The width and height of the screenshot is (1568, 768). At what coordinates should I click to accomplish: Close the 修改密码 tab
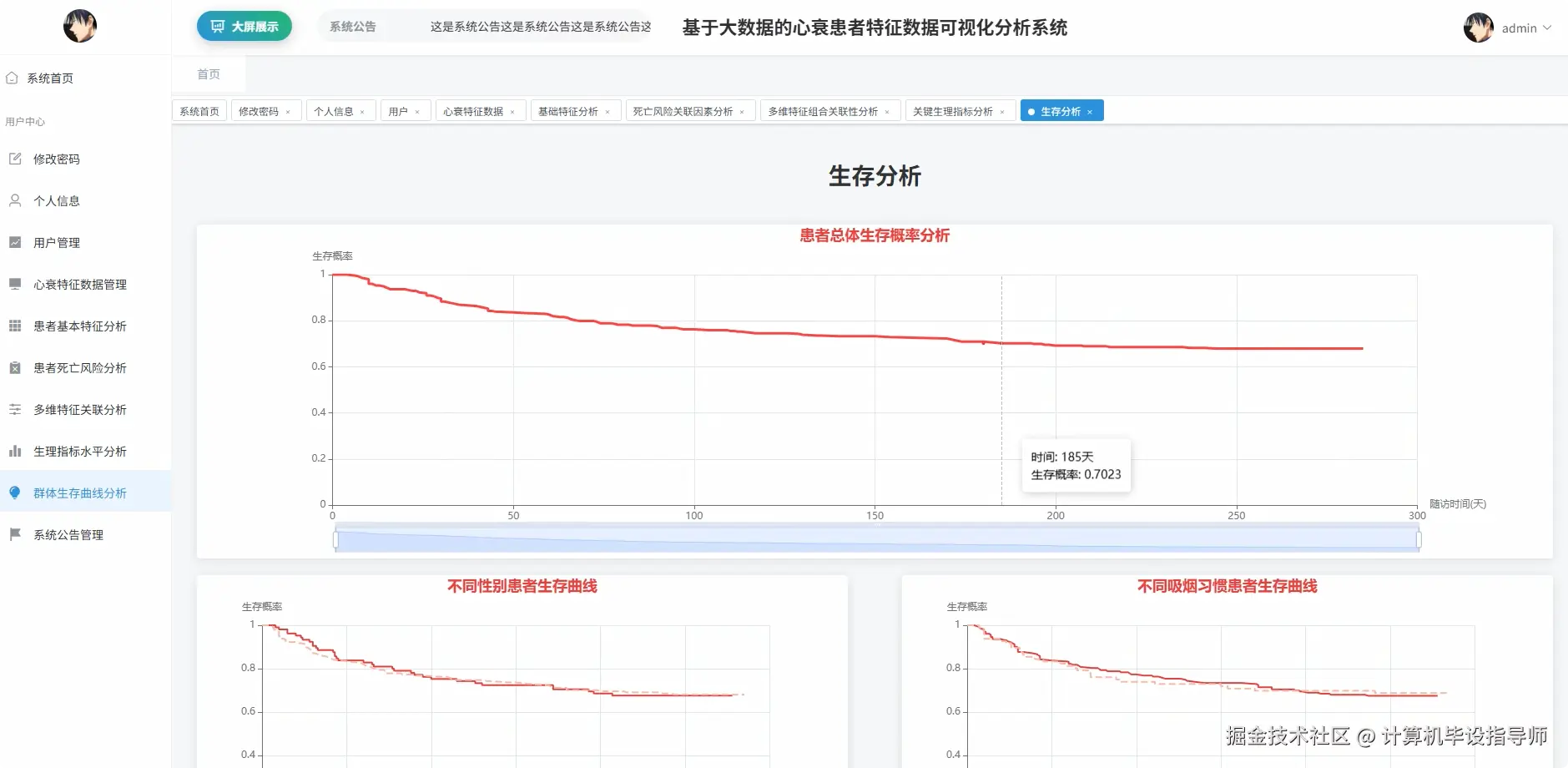[x=288, y=112]
